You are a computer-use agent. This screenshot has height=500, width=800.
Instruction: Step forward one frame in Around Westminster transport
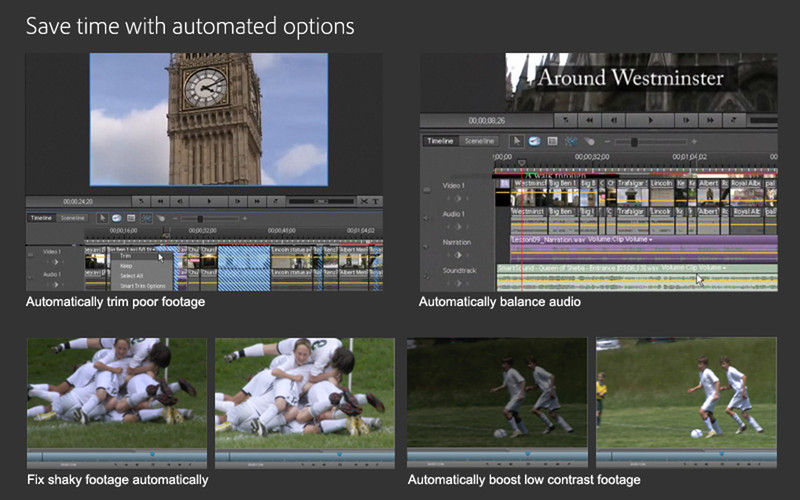(687, 120)
